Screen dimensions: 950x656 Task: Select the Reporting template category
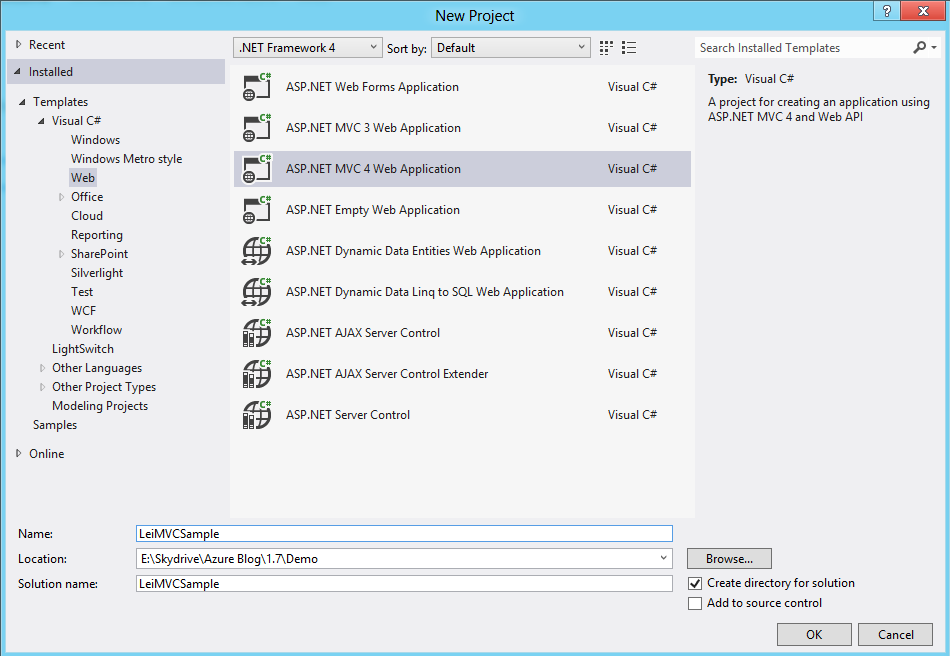click(96, 235)
